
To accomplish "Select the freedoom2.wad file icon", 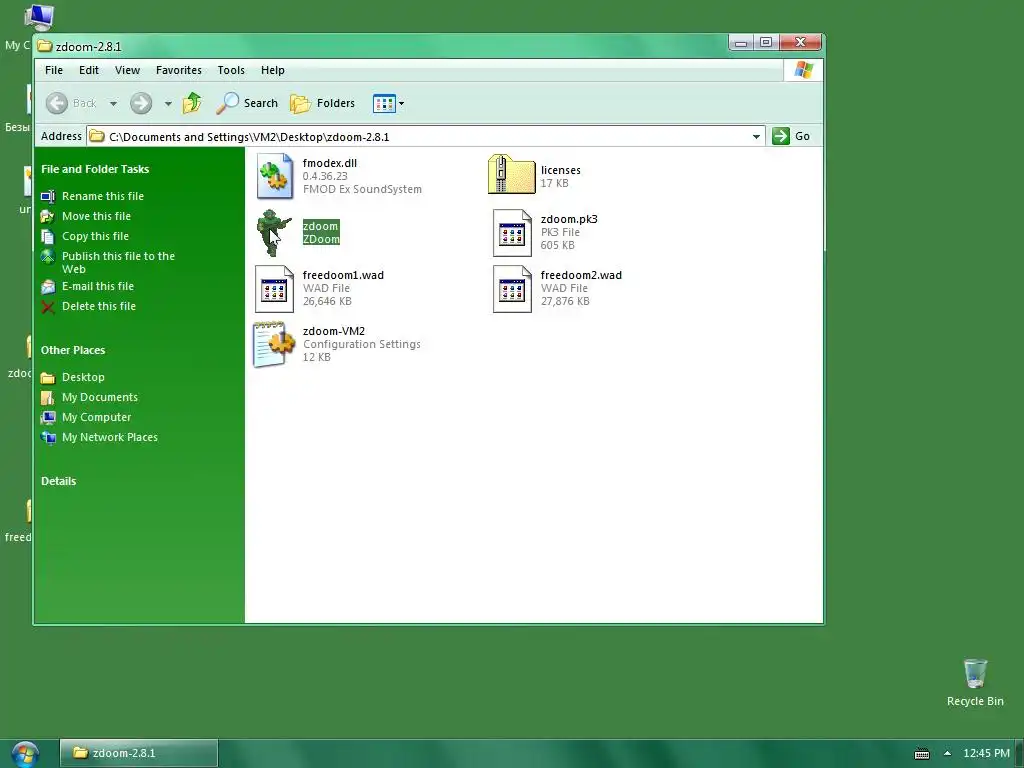I will (512, 289).
